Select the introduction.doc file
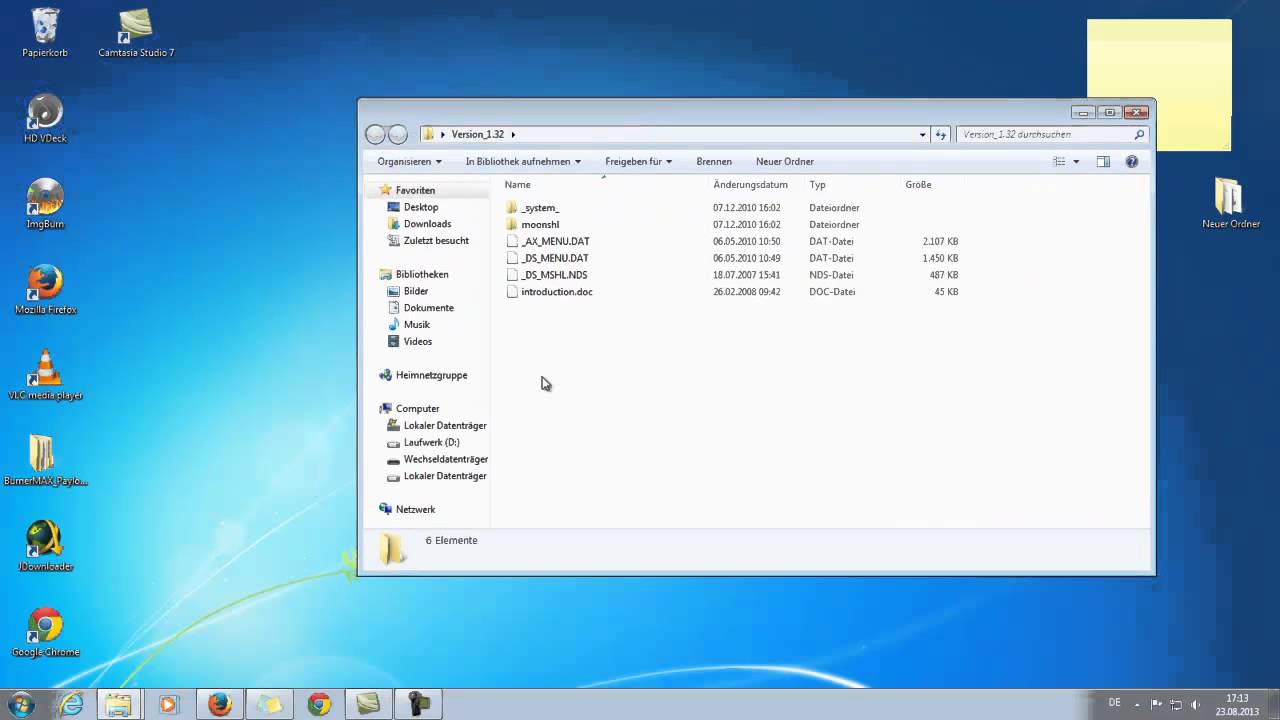Screen dimensions: 1280x720 click(x=557, y=292)
